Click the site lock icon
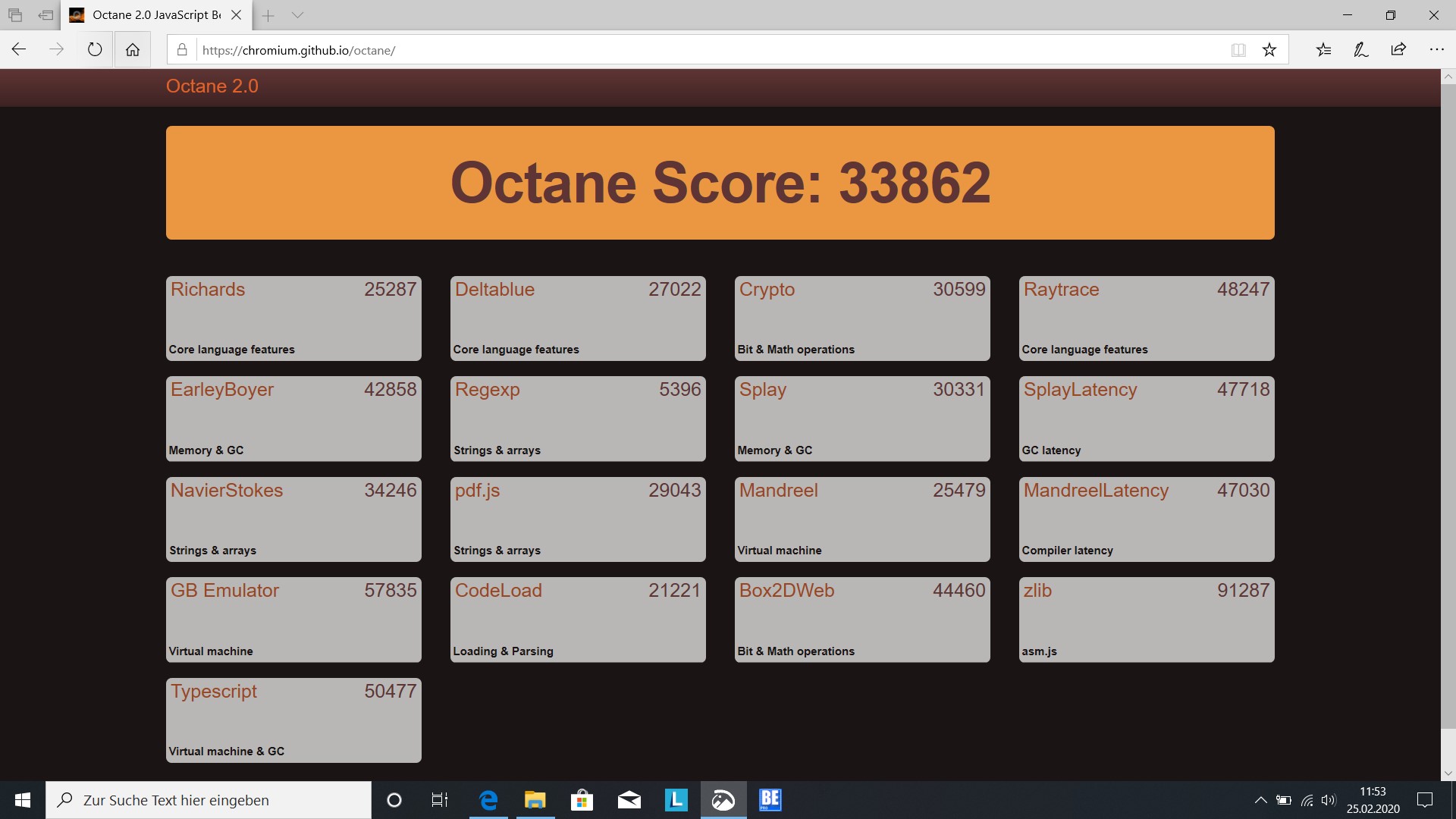The height and width of the screenshot is (819, 1456). (182, 50)
